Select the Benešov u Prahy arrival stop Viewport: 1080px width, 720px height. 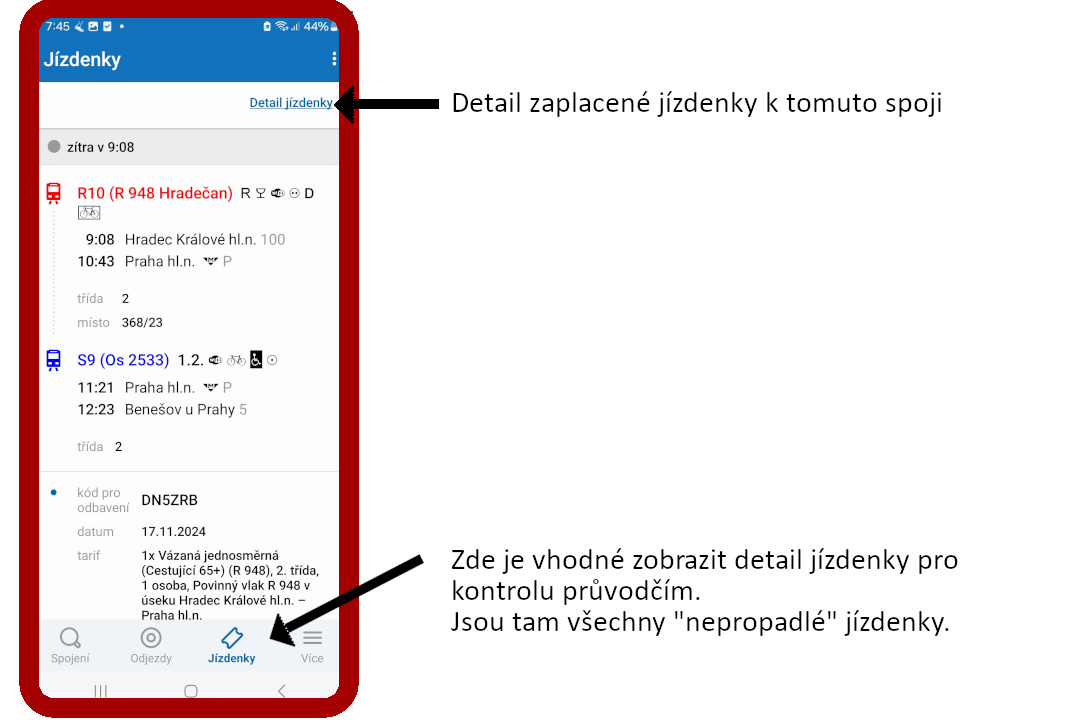pos(180,410)
